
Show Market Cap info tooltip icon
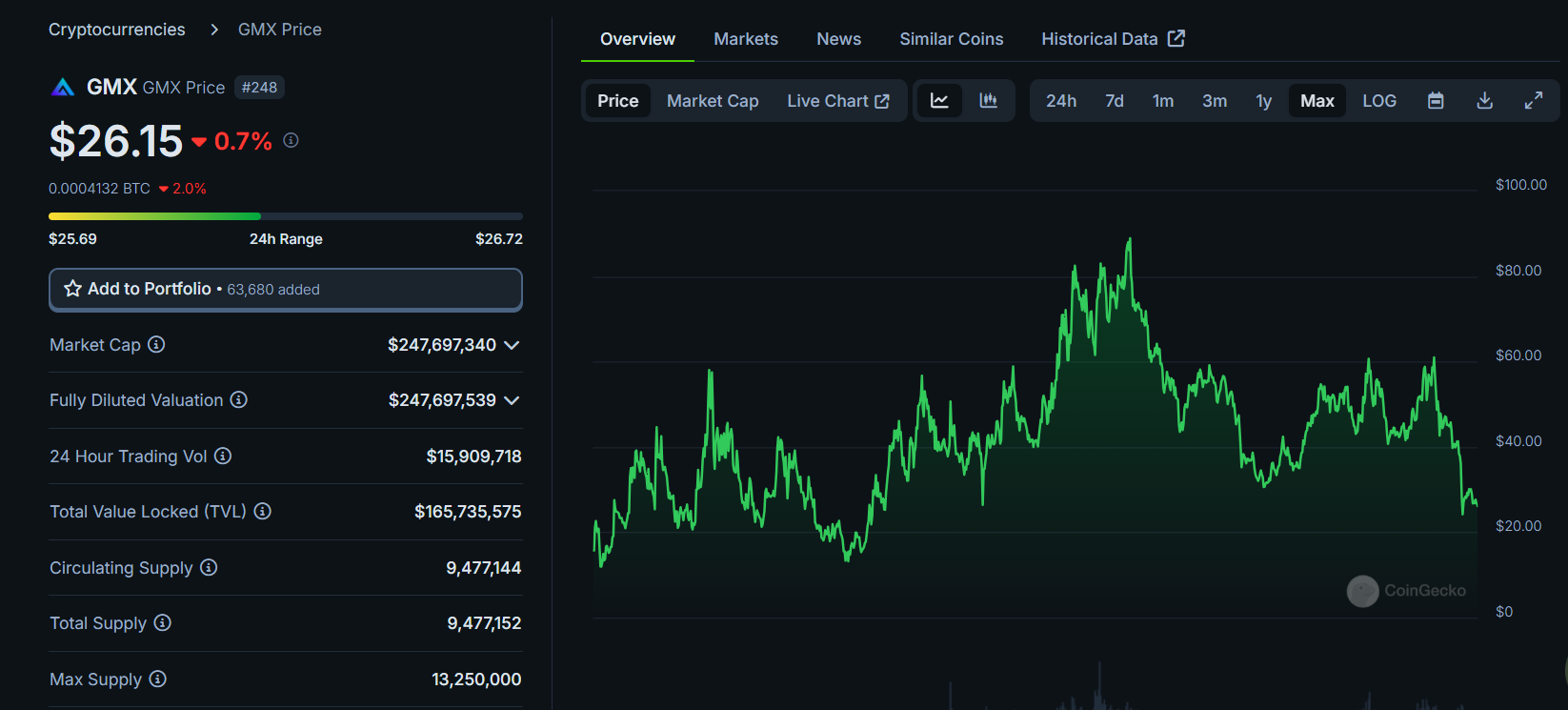pos(156,344)
